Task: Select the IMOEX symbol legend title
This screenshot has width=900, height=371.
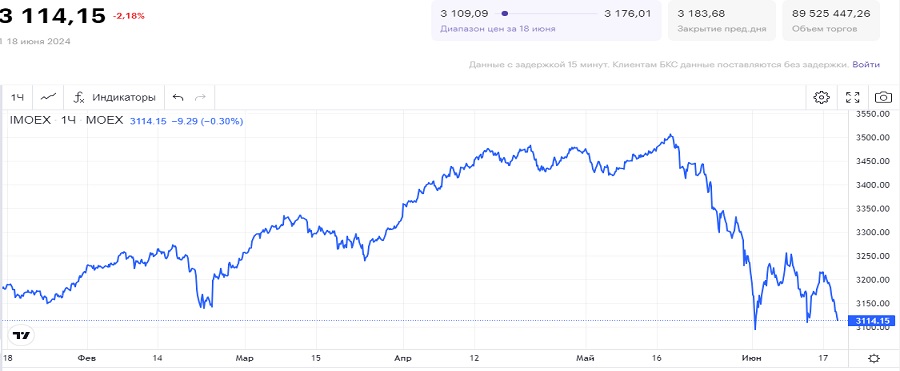Action: tap(30, 121)
